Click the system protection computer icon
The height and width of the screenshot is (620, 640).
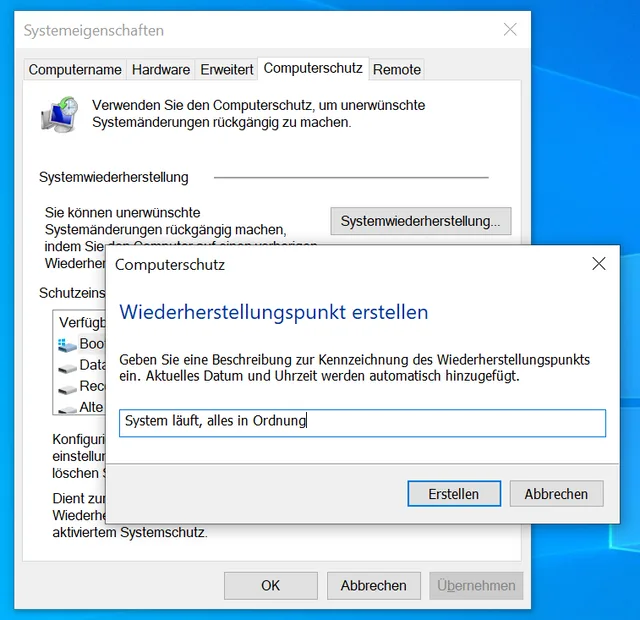60,114
